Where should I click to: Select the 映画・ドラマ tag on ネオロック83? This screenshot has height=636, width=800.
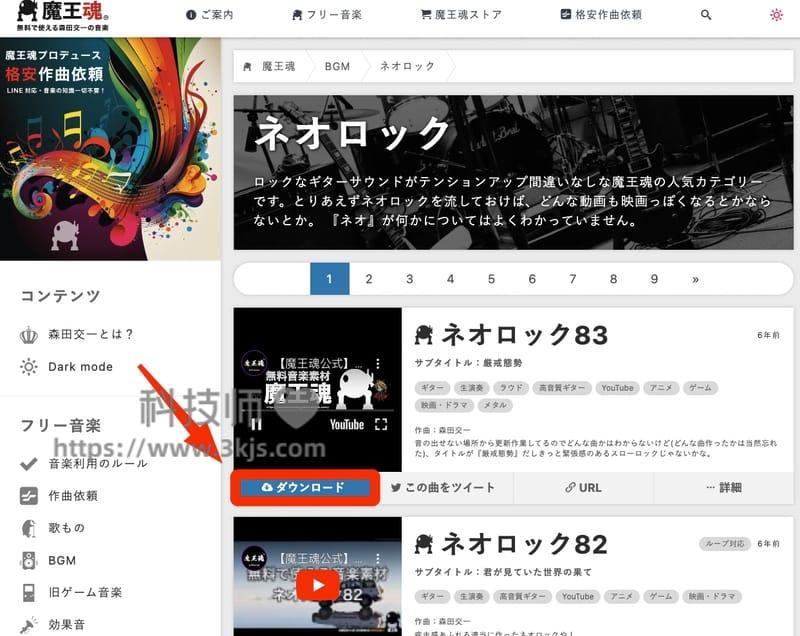click(444, 405)
